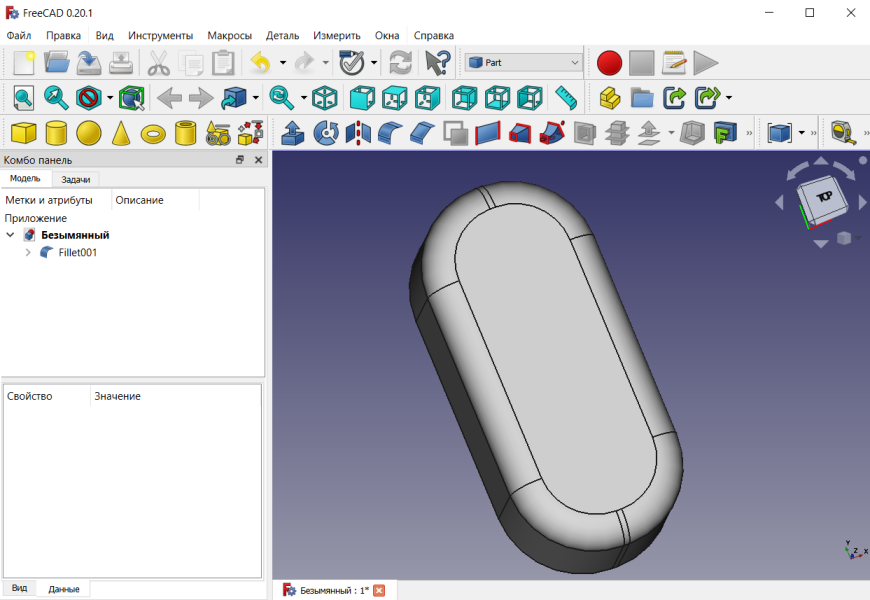Create a solid box primitive
The width and height of the screenshot is (870, 600).
coord(24,133)
